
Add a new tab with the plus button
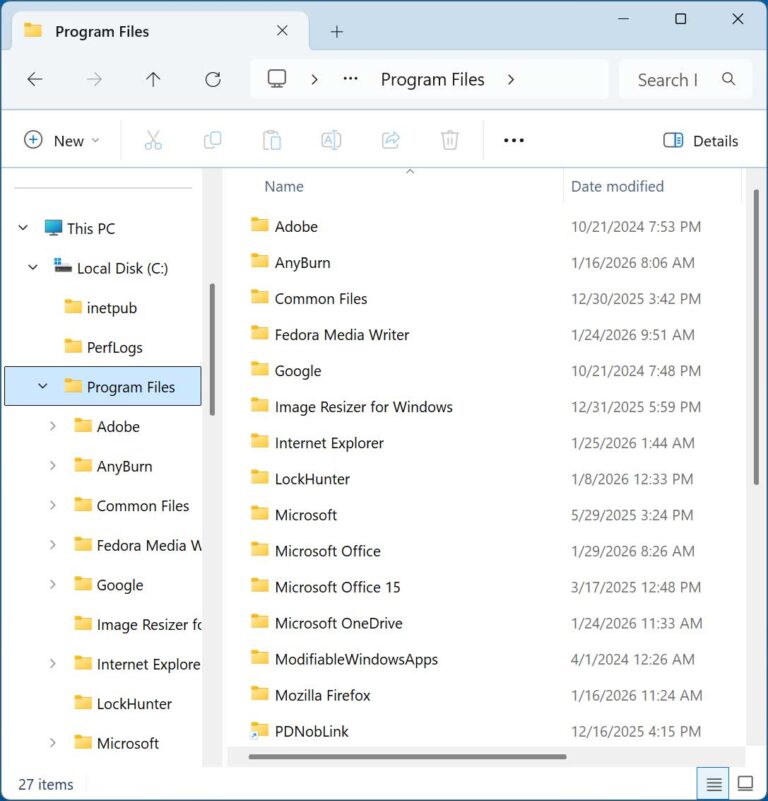coord(336,32)
